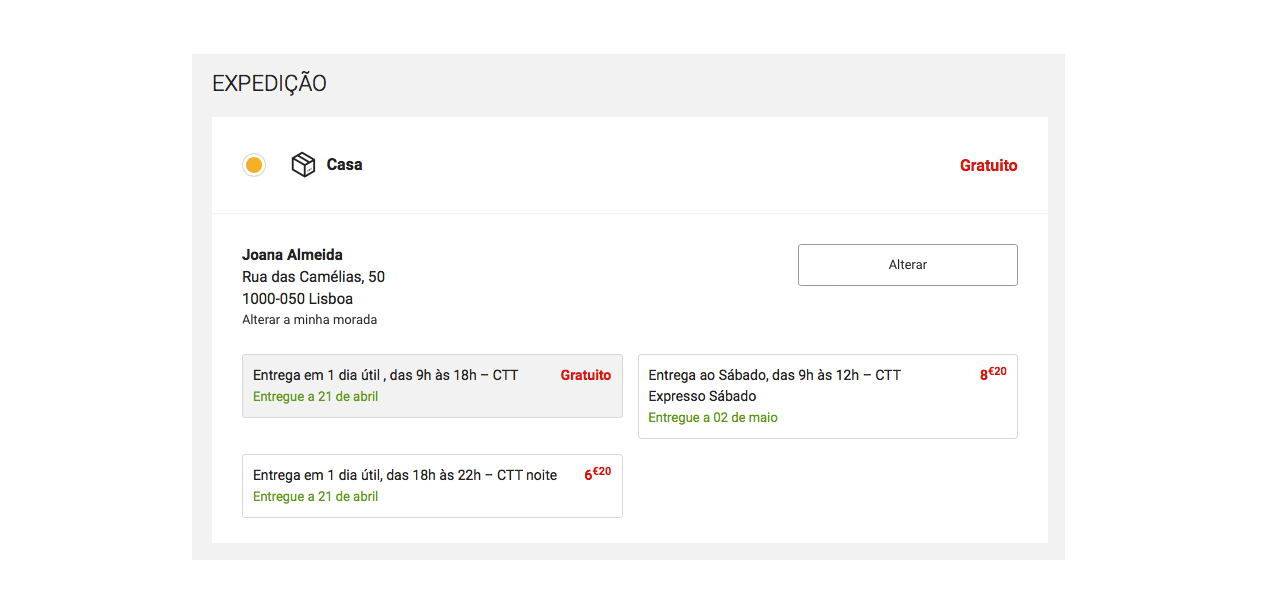Click the Casa shipping method label
This screenshot has width=1261, height=596.
tap(344, 165)
